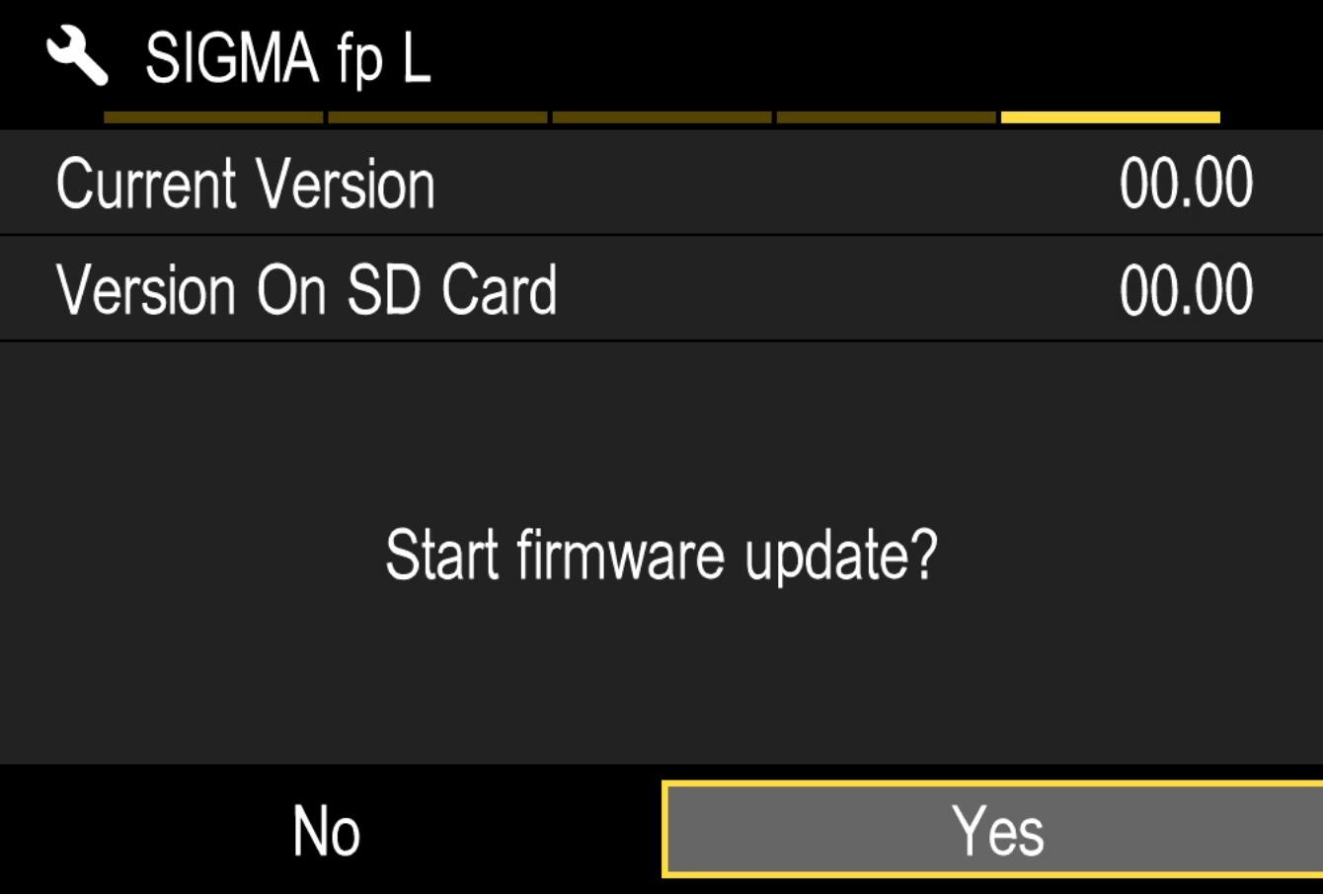Open the first setup page tab segment
1323x896 pixels.
tap(213, 117)
